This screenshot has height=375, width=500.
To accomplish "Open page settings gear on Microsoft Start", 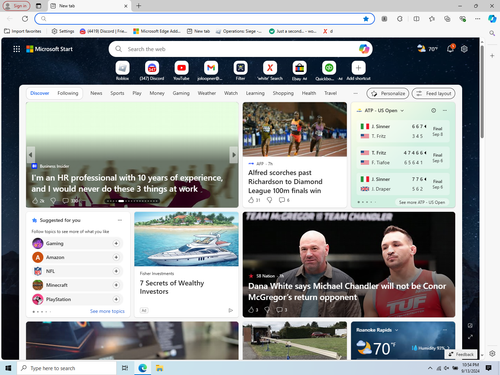I will [464, 49].
